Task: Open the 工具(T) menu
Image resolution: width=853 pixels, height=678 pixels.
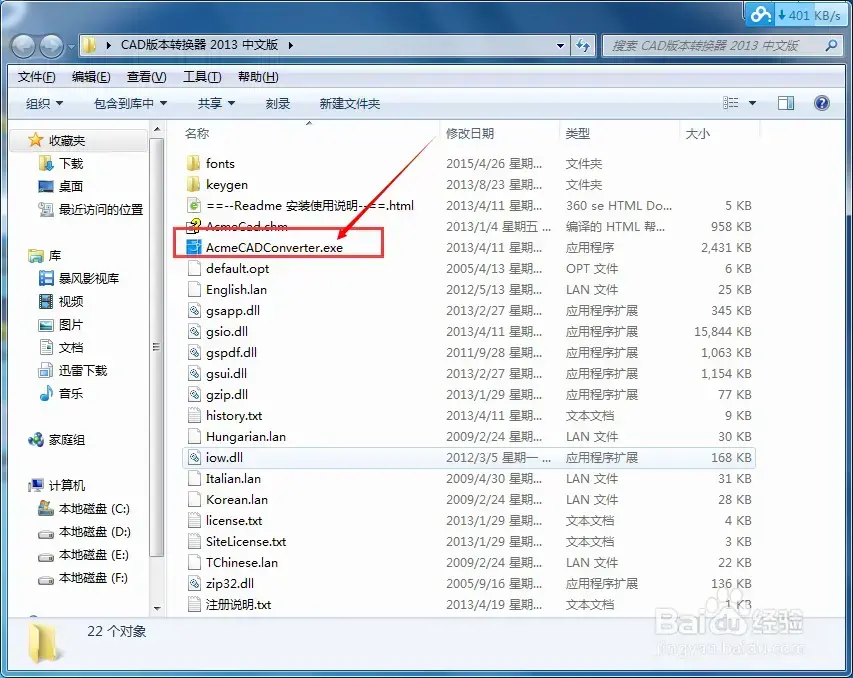Action: click(202, 77)
